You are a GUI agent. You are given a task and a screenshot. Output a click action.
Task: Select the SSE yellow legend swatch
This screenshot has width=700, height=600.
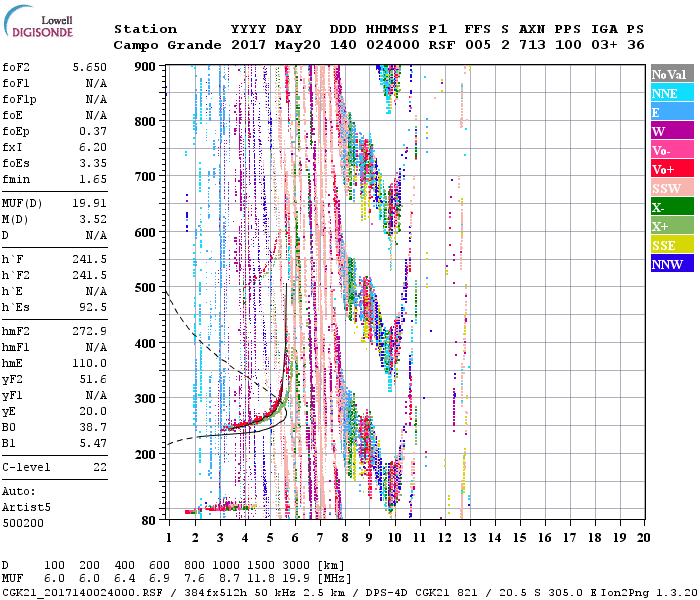672,246
